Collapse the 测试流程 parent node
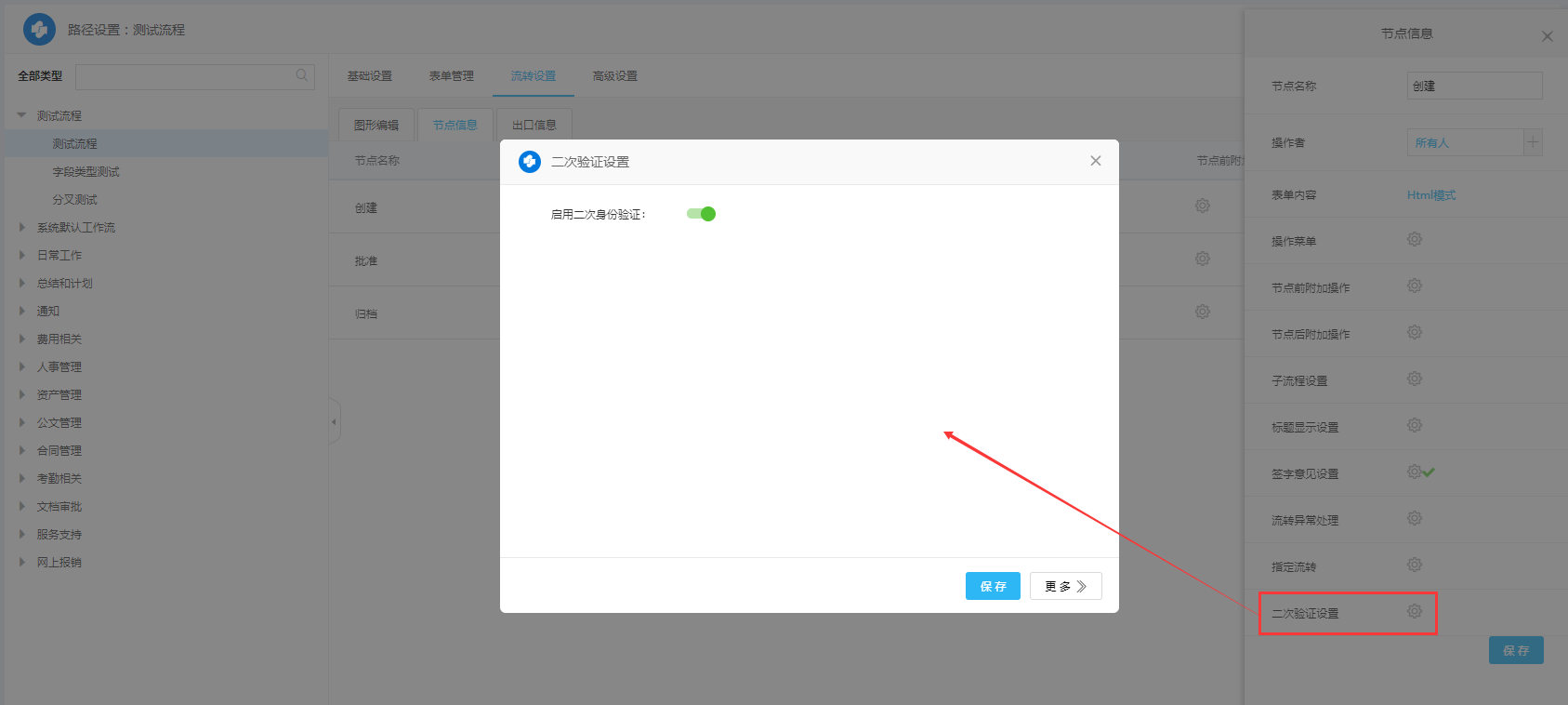 (x=22, y=115)
